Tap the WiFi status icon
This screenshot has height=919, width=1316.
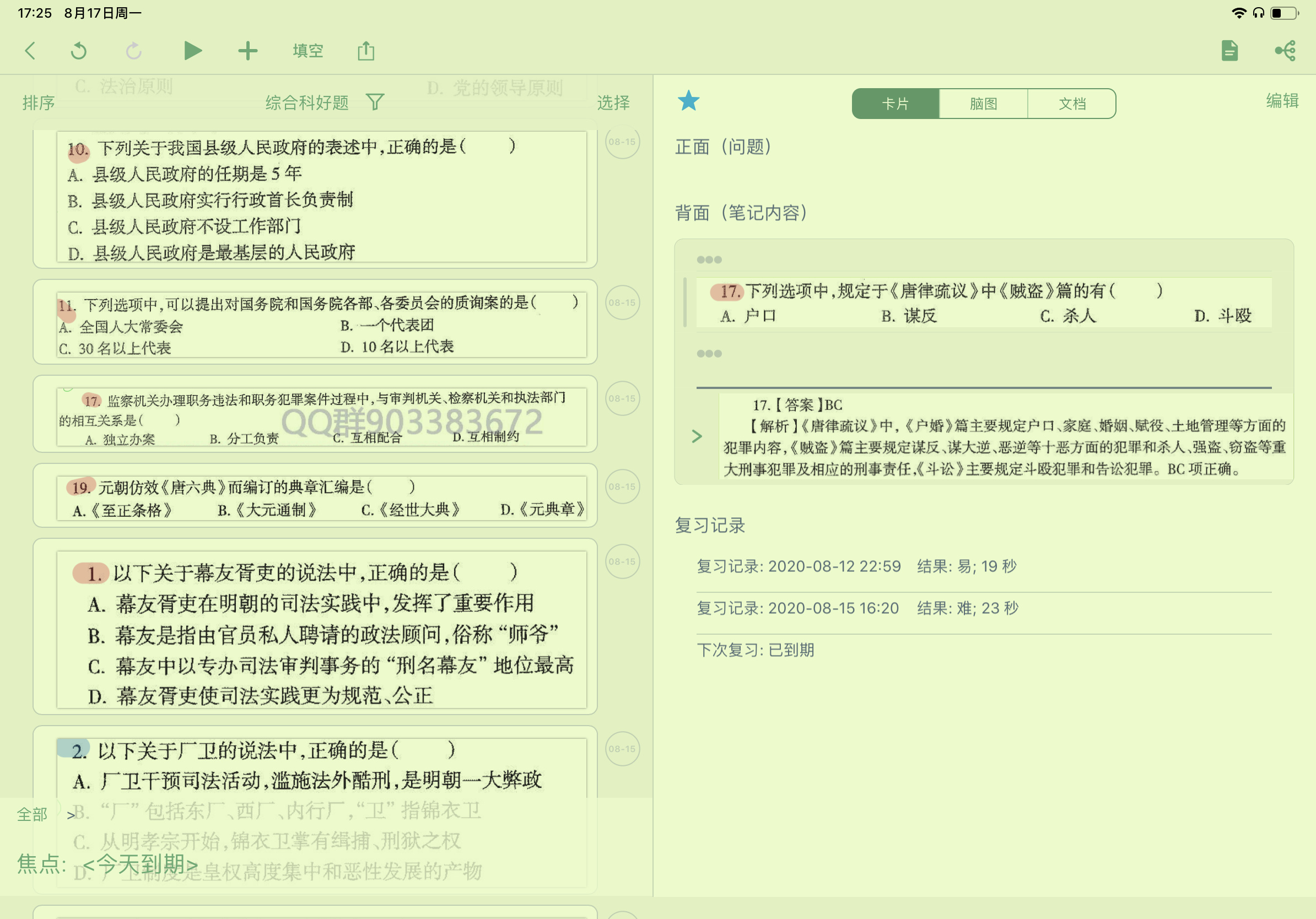(1239, 13)
